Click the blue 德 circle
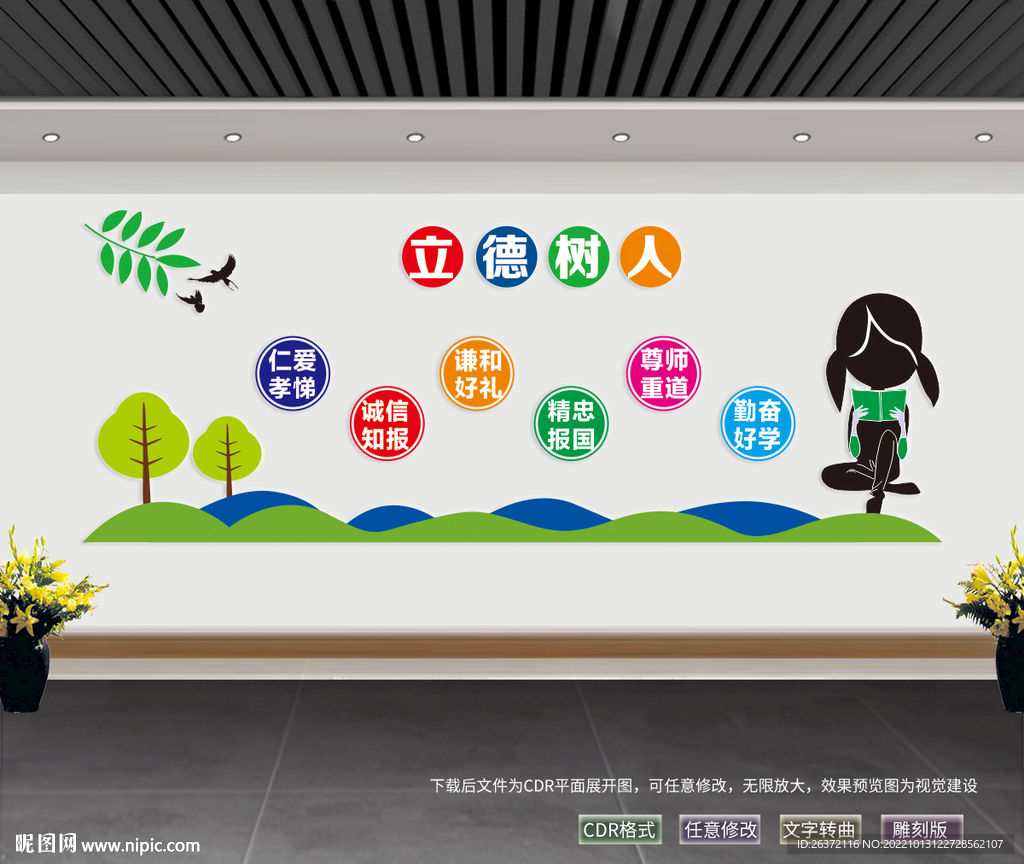 [x=506, y=257]
